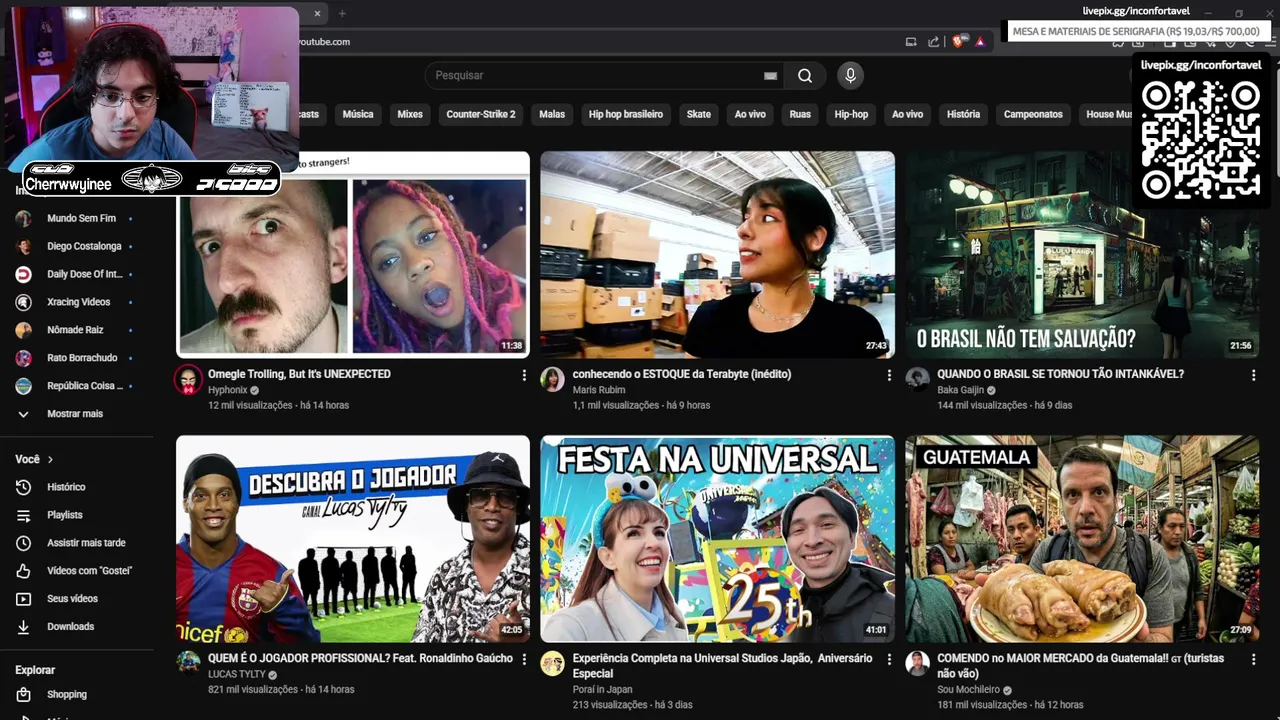Click the Sou Mochileiro channel name
Viewport: 1280px width, 720px height.
tap(968, 690)
